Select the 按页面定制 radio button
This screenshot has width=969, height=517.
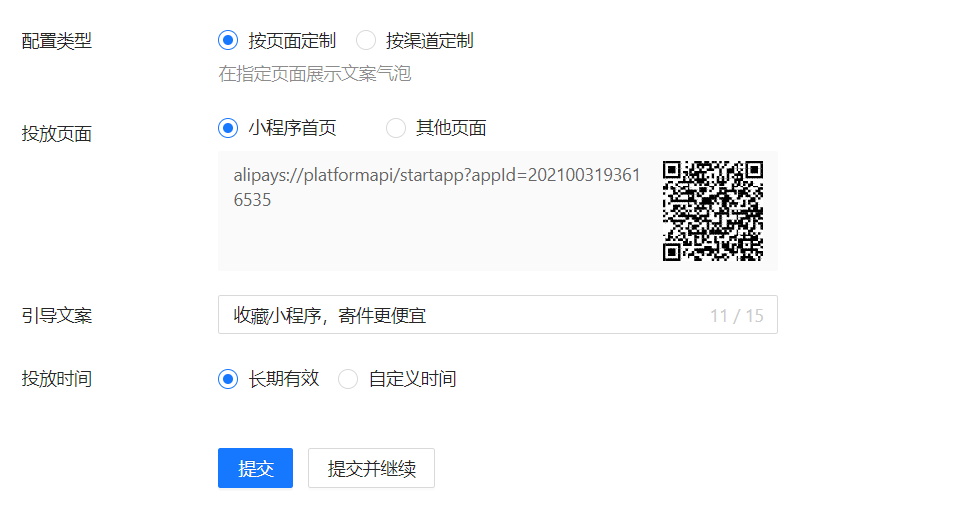click(228, 41)
